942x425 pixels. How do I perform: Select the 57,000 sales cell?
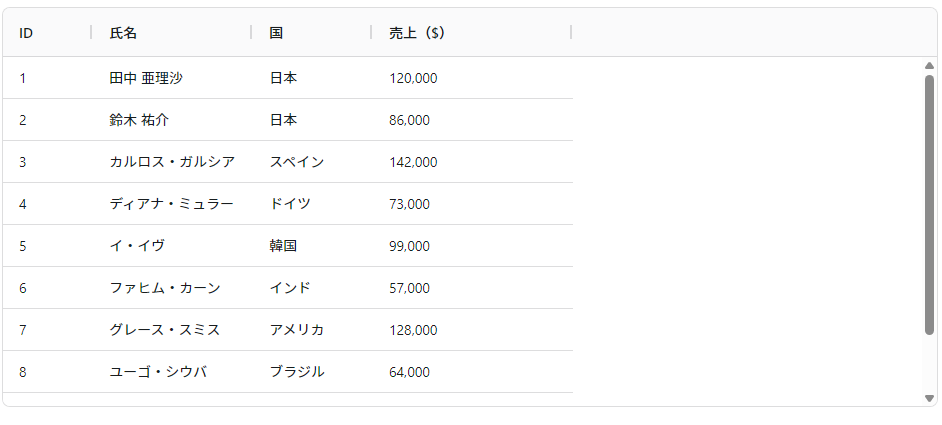pyautogui.click(x=471, y=289)
